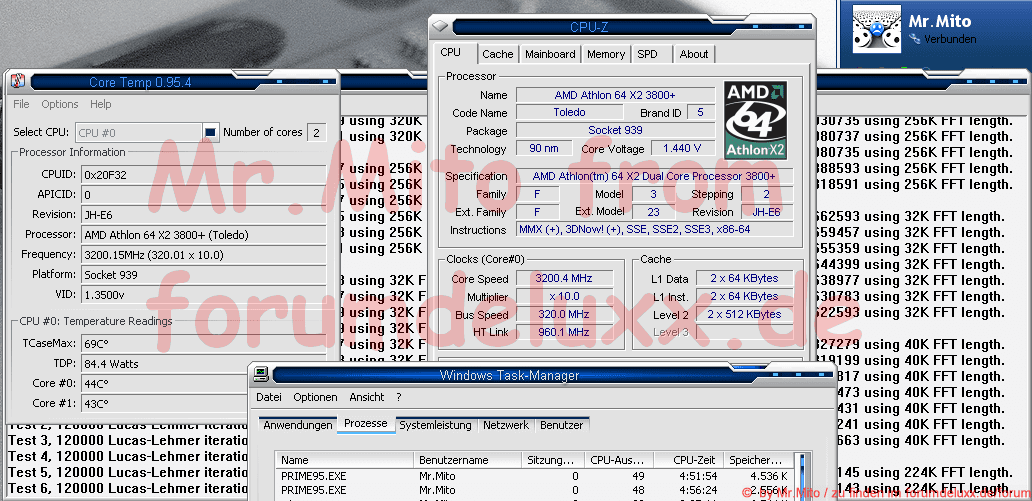This screenshot has width=1032, height=501.
Task: Switch to the Systemleistung tab
Action: (436, 425)
